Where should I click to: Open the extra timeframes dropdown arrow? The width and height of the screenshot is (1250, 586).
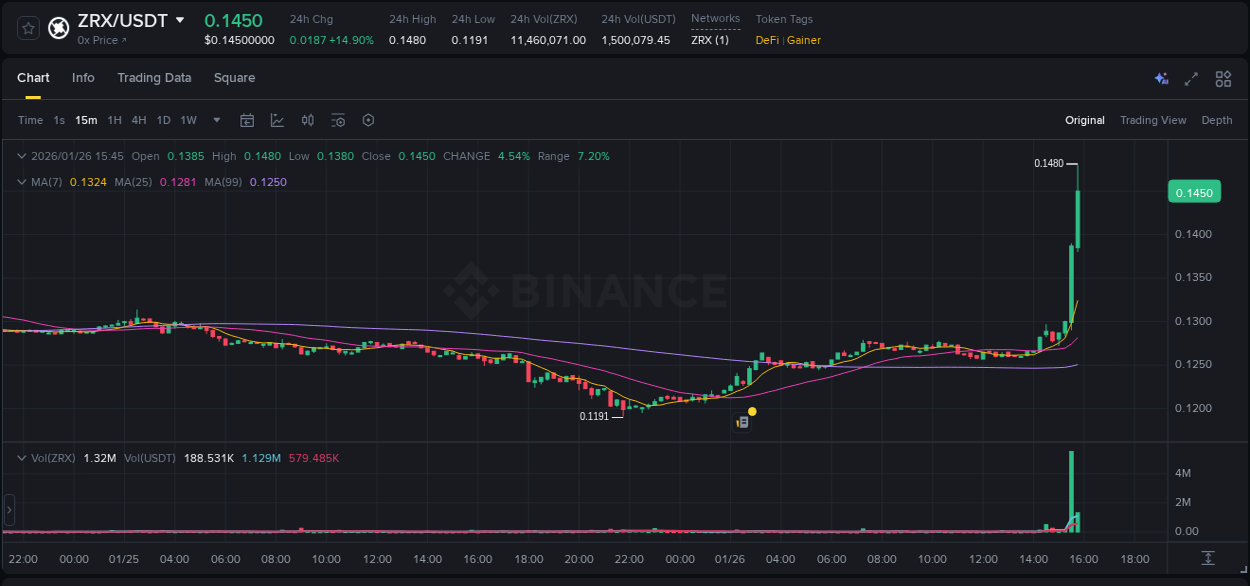215,120
